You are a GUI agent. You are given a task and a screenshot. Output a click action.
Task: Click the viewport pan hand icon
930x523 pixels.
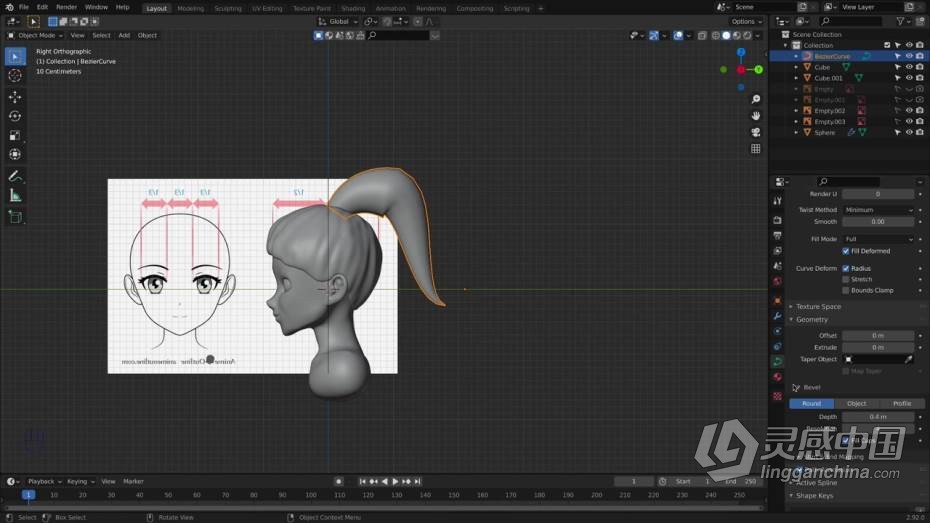[756, 116]
